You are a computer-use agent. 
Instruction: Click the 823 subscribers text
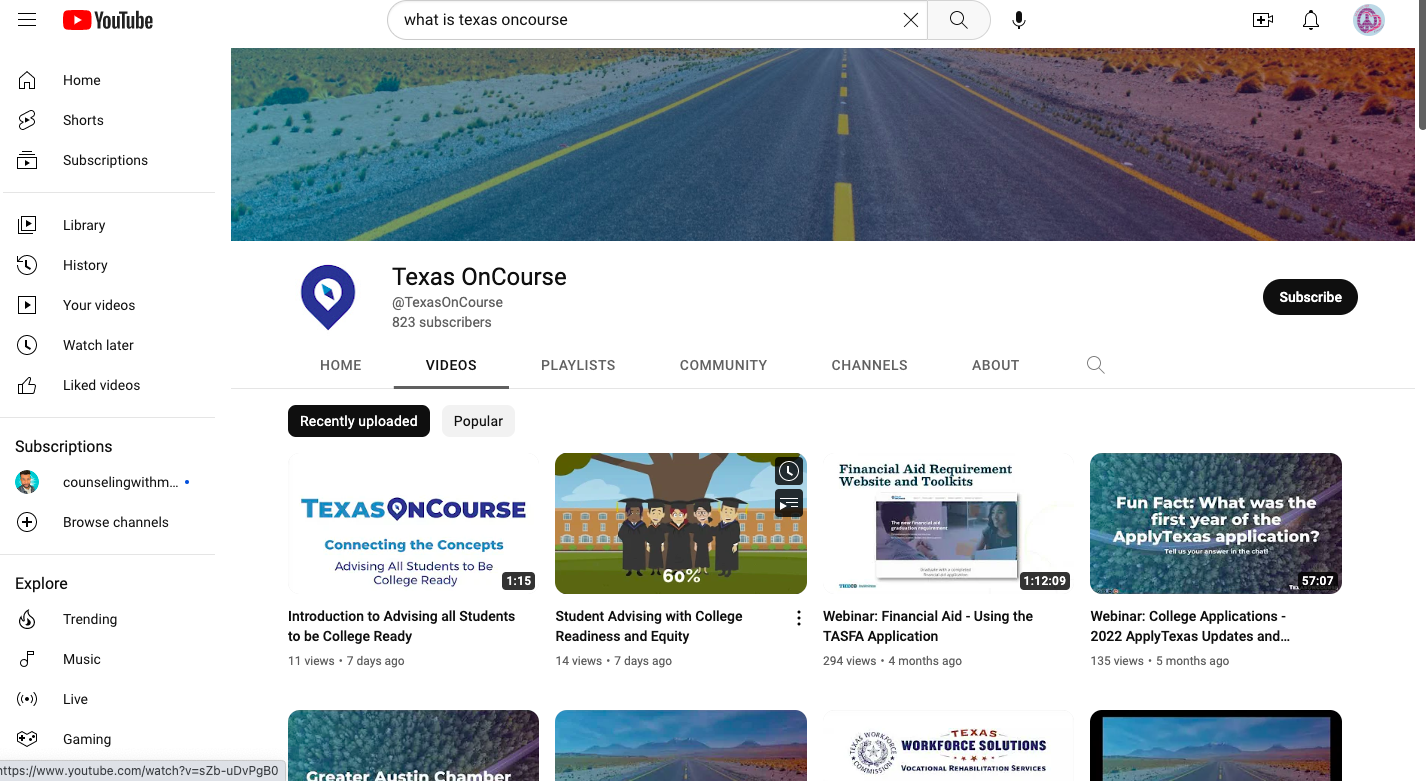point(442,322)
